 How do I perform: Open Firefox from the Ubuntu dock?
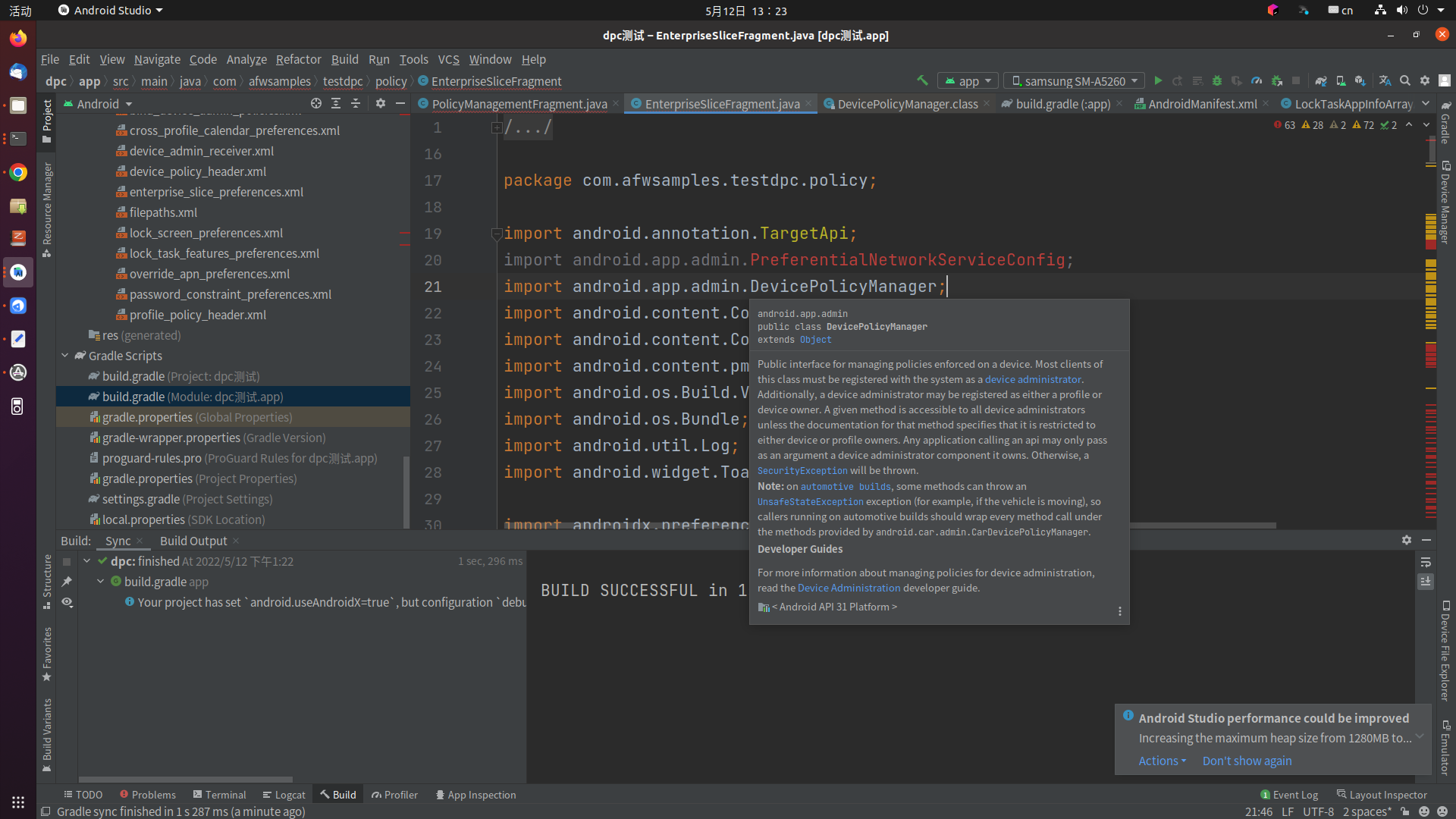18,38
